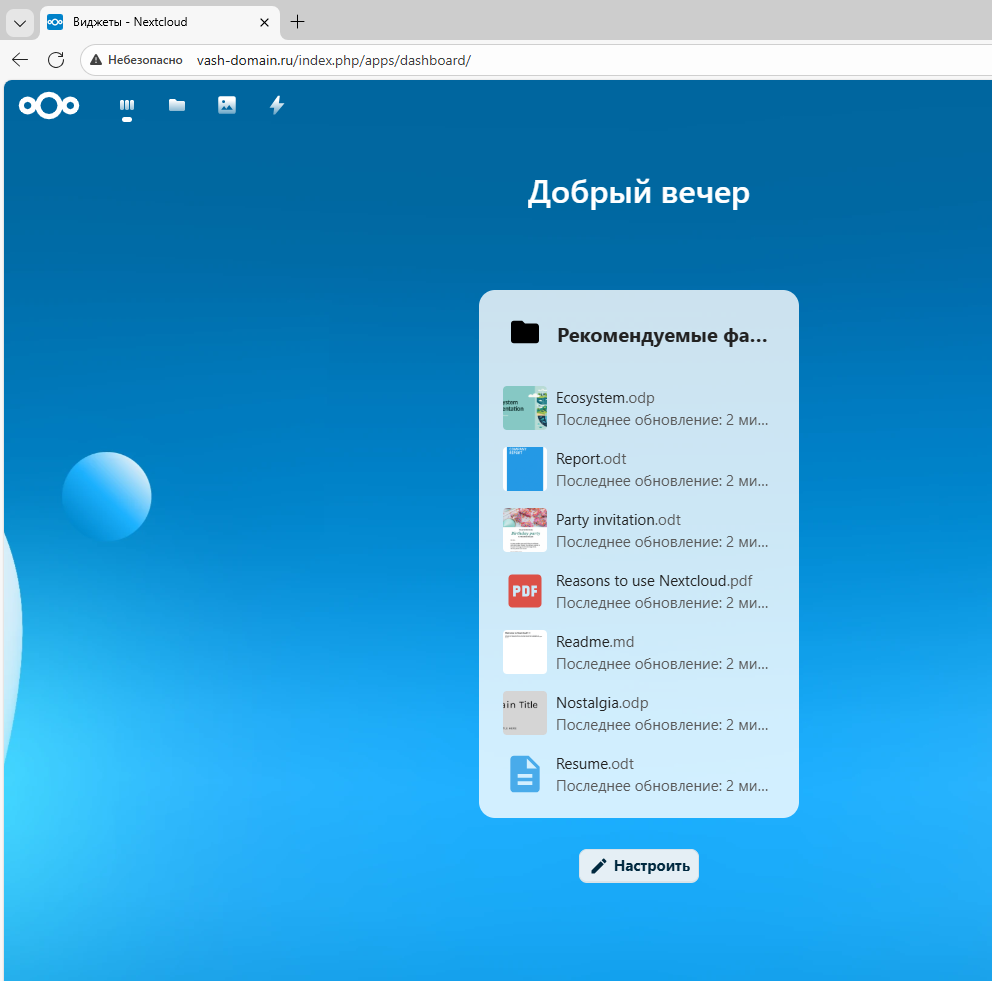Open the Dashboard via its top bar icon
Image resolution: width=992 pixels, height=981 pixels.
[x=126, y=105]
